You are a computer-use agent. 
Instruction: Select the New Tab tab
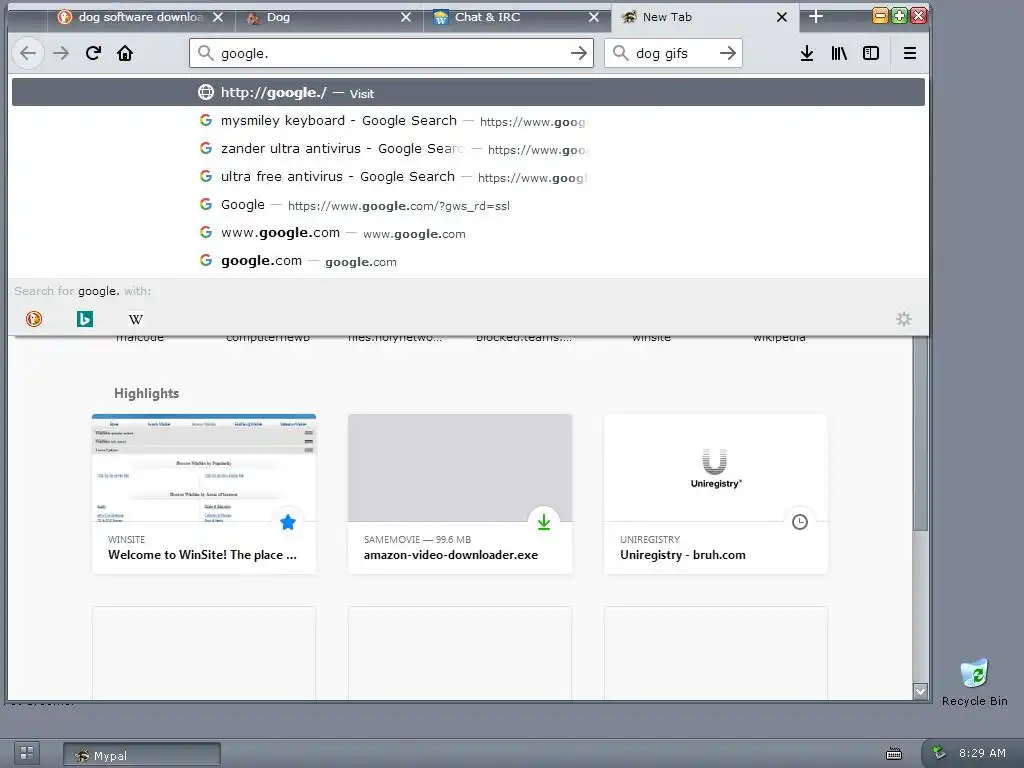pos(704,17)
